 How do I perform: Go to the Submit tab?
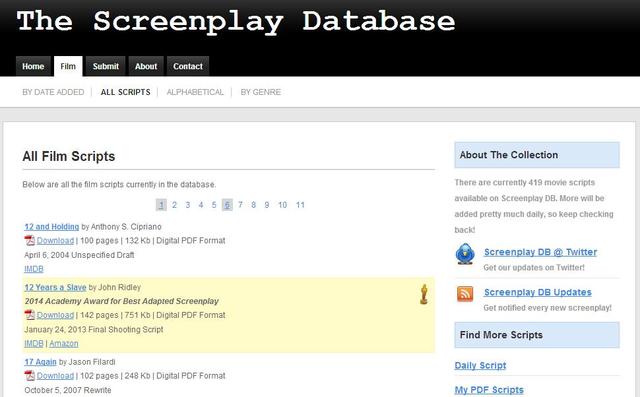[105, 66]
